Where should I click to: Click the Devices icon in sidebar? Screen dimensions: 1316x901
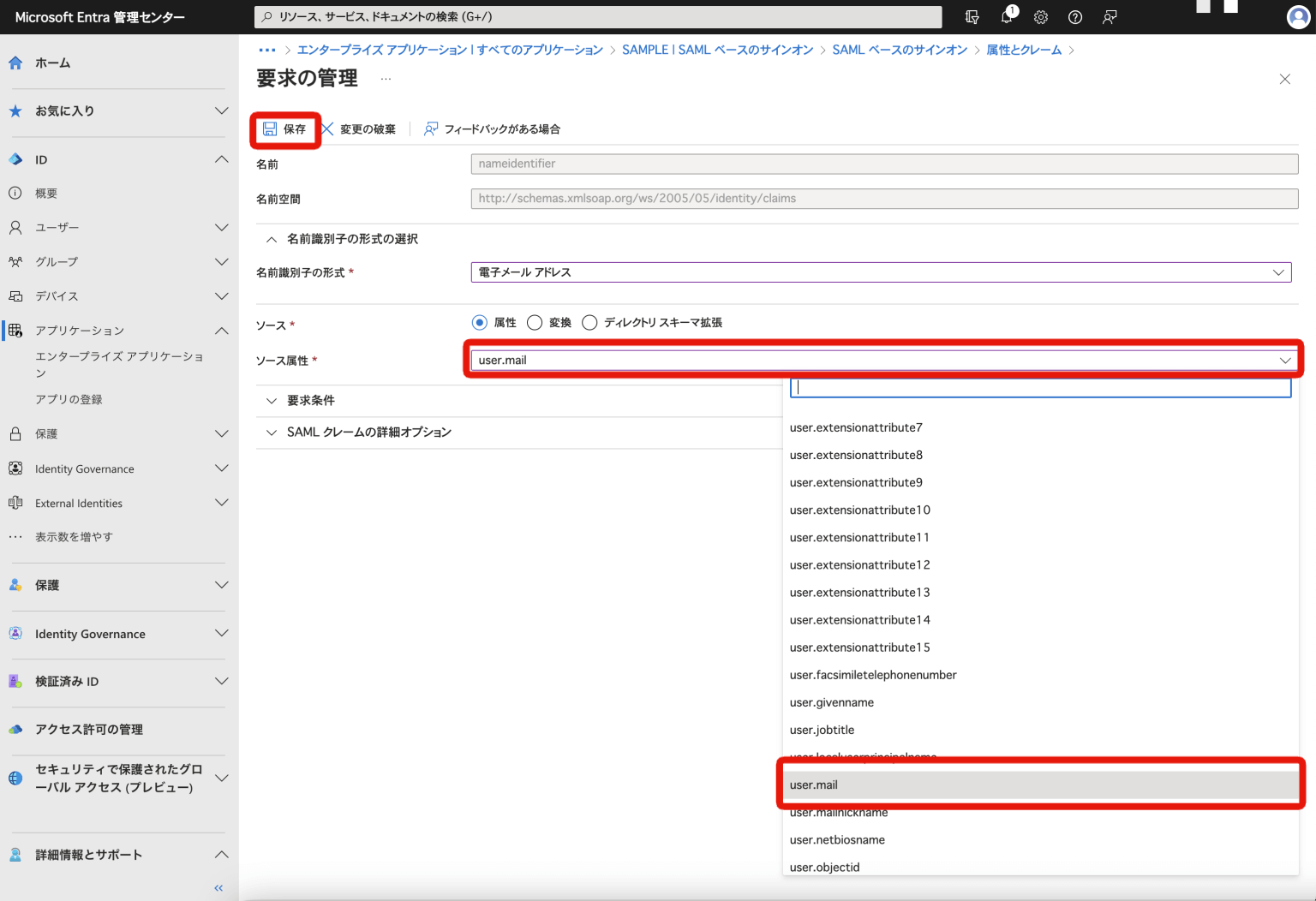point(15,295)
